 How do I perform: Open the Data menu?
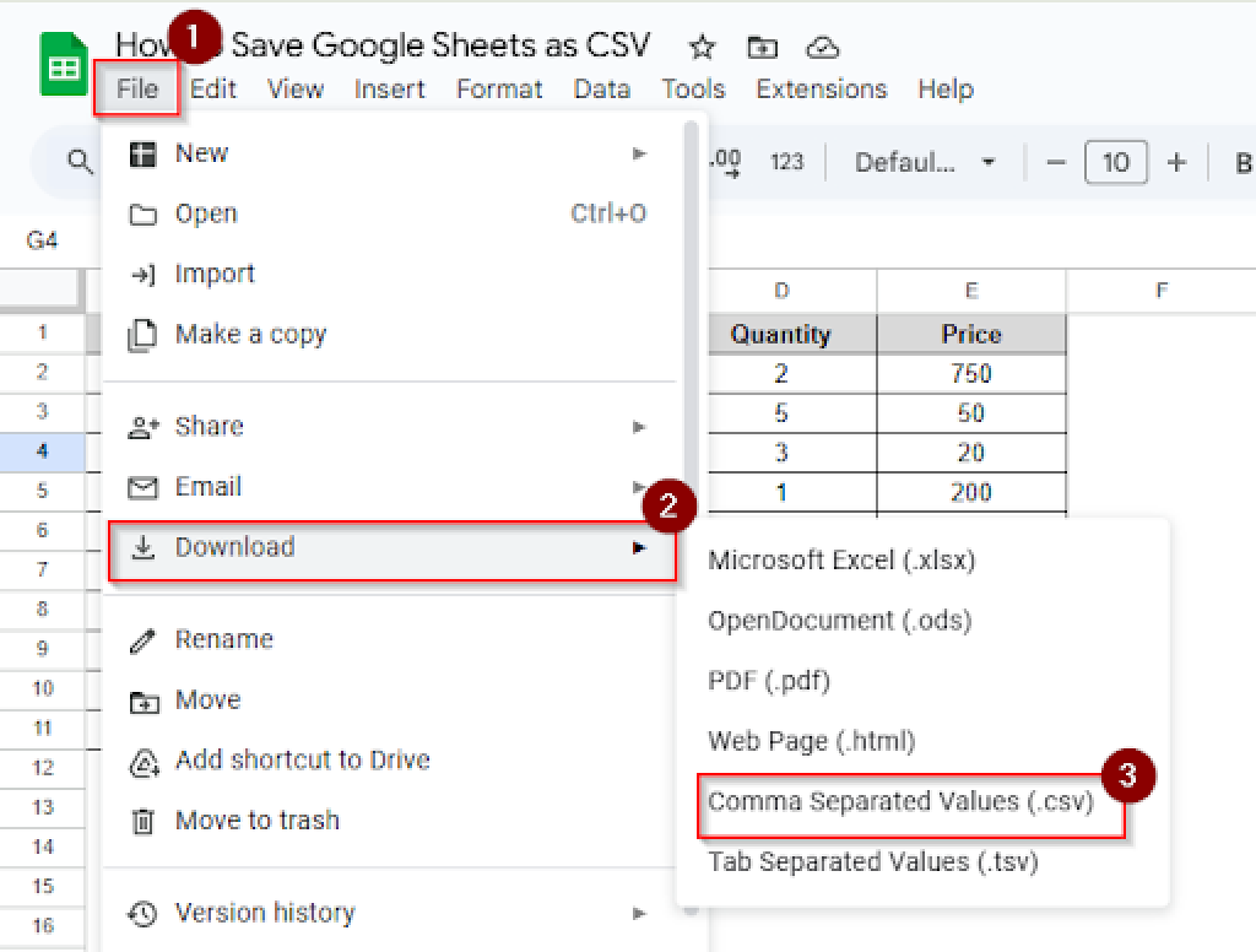[x=602, y=89]
